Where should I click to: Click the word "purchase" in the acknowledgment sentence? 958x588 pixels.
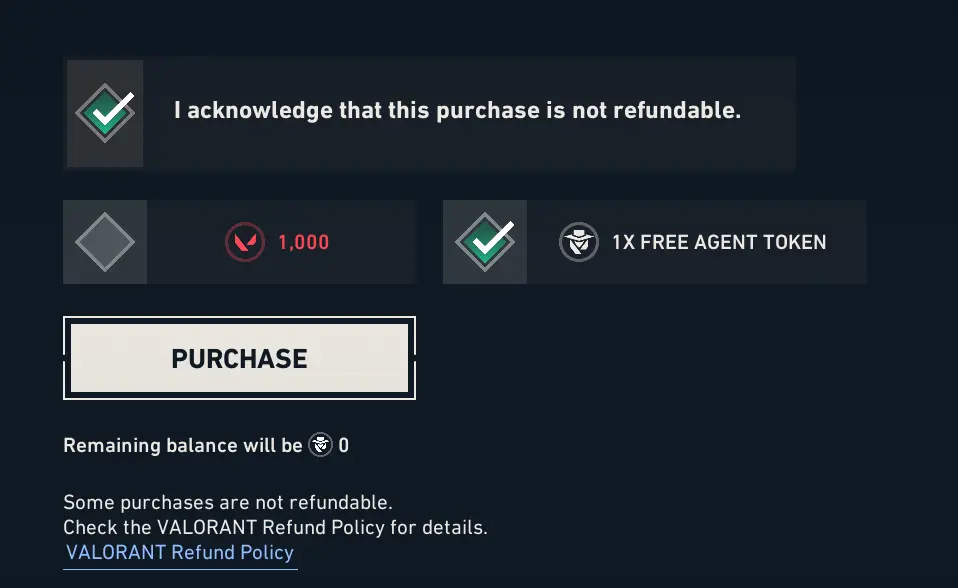coord(488,110)
